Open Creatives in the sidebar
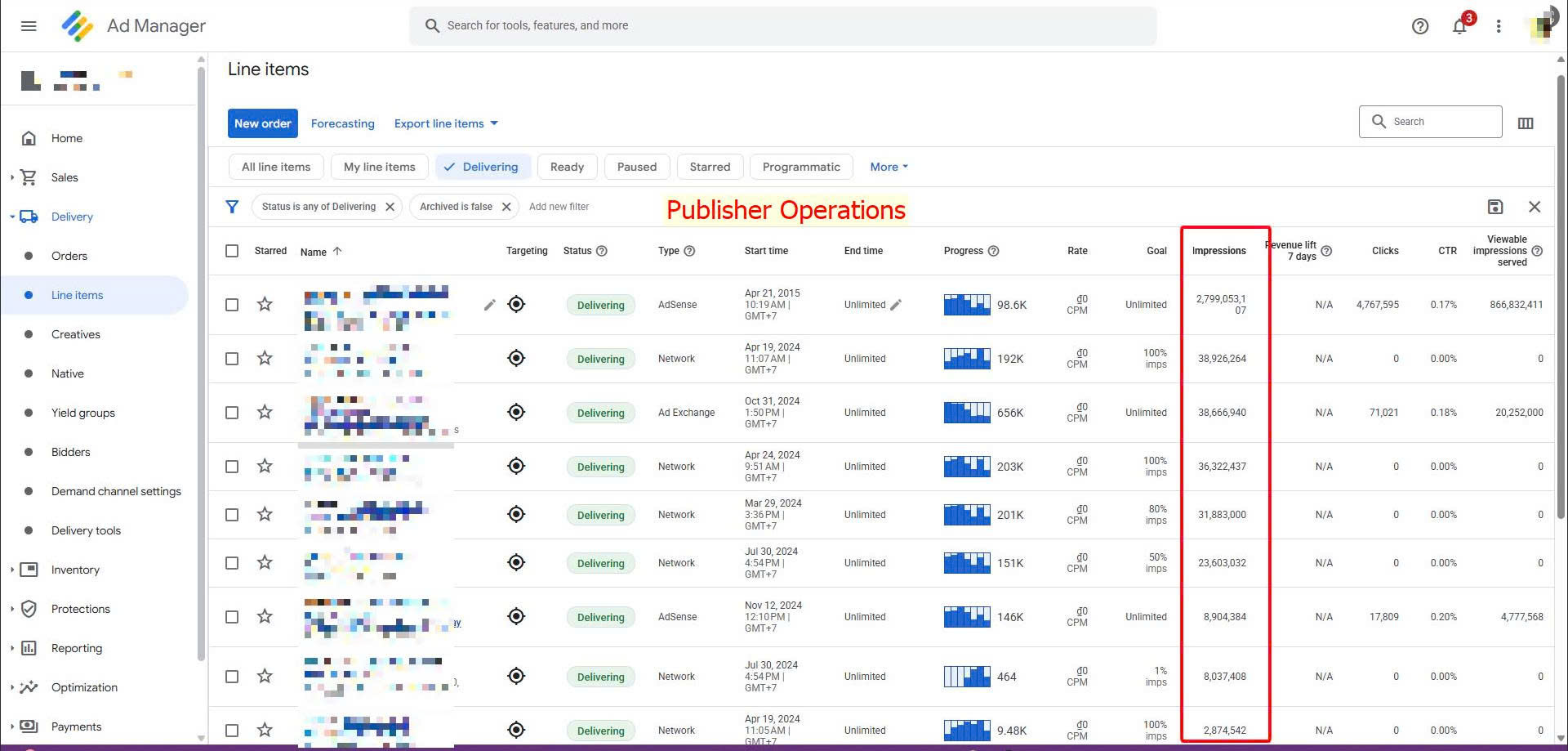Viewport: 1568px width, 751px height. pyautogui.click(x=76, y=334)
